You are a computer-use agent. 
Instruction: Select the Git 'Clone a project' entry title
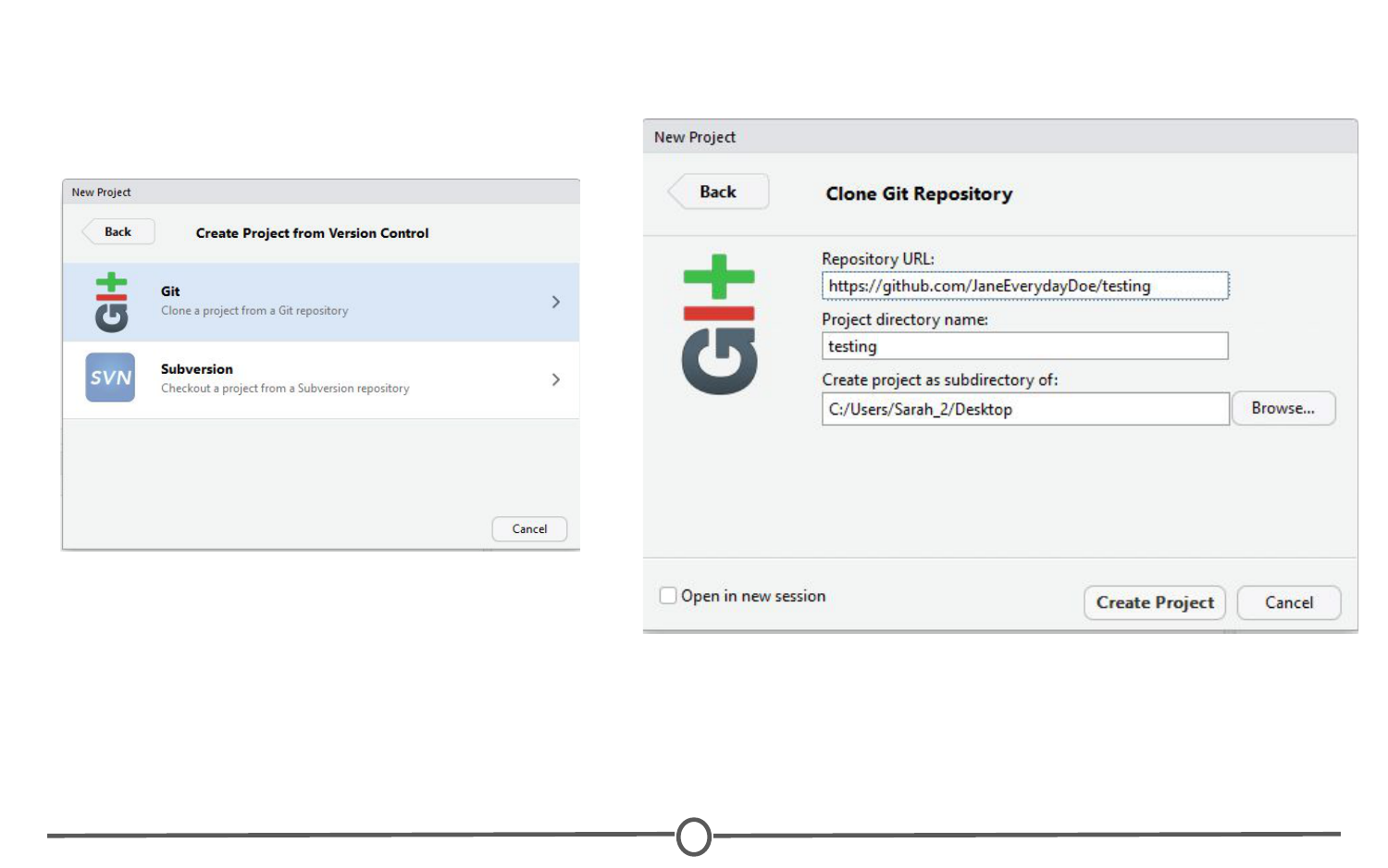[170, 291]
